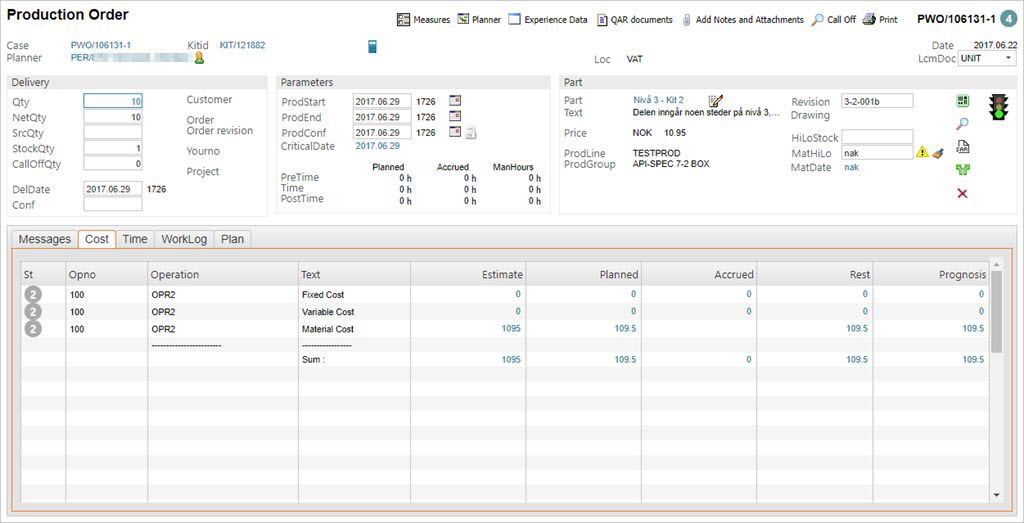This screenshot has height=523, width=1024.
Task: Open the ProdConf calendar picker
Action: [455, 132]
